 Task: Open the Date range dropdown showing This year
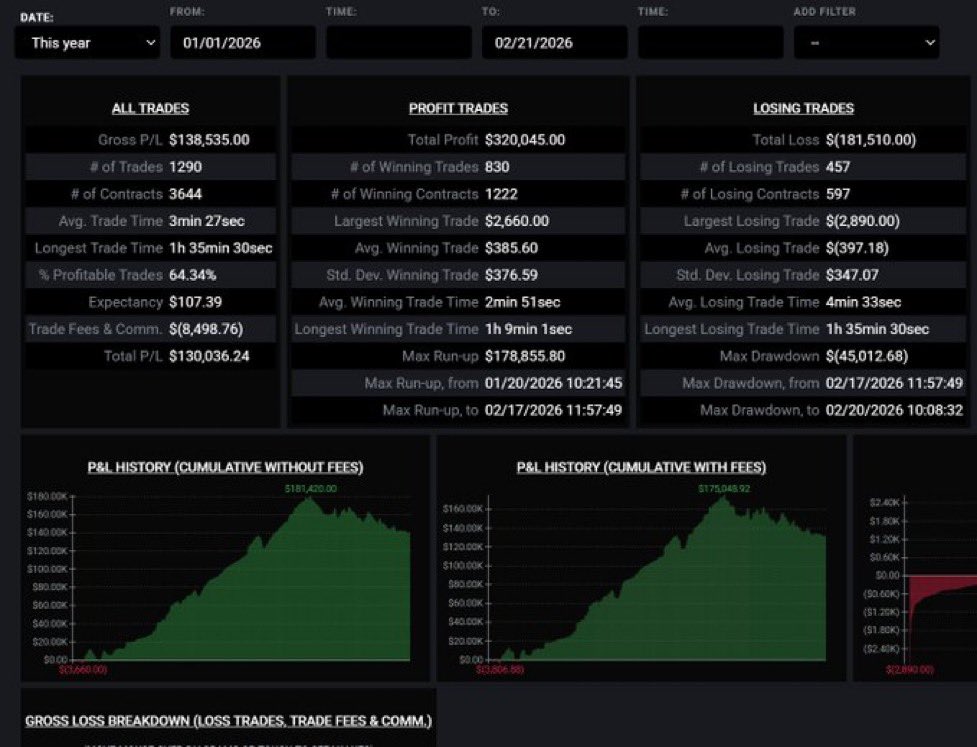87,43
